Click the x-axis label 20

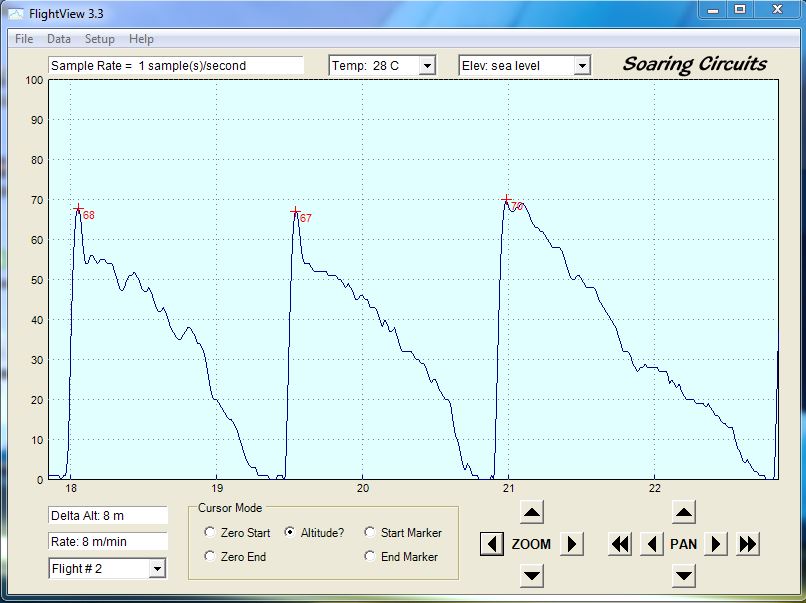(363, 488)
